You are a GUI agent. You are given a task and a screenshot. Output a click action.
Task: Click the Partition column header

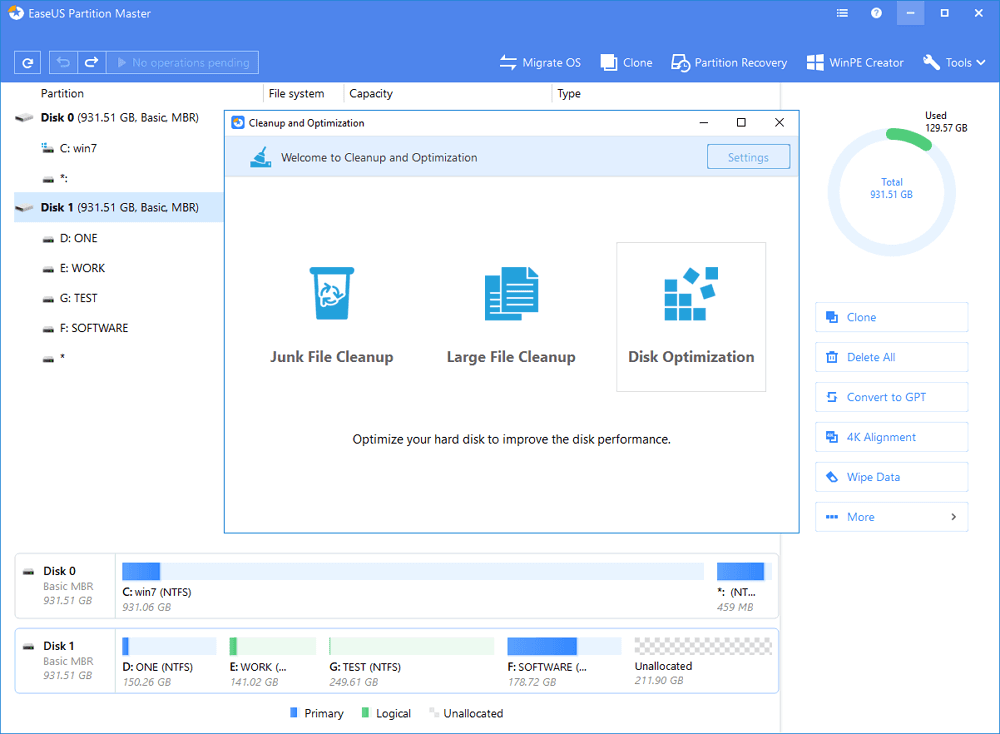pos(62,93)
